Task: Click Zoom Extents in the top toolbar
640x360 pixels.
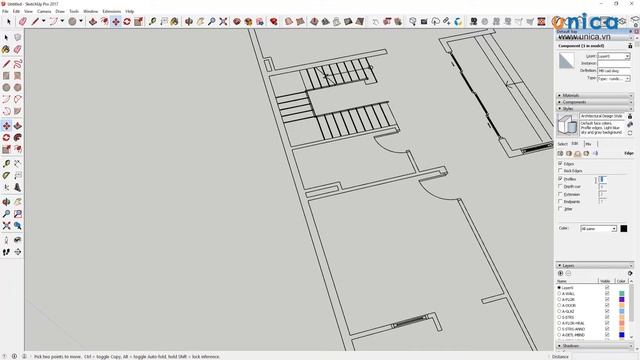Action: click(223, 22)
